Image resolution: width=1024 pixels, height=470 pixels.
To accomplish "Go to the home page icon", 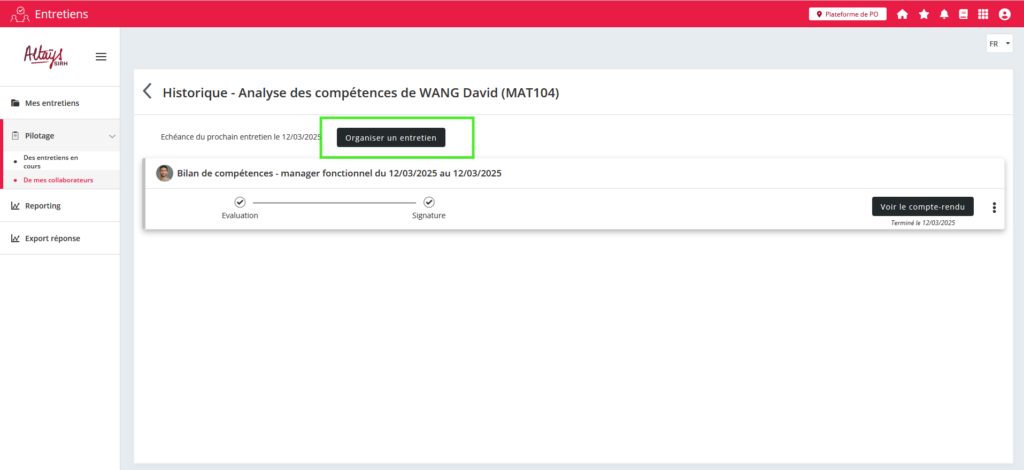I will pos(902,14).
